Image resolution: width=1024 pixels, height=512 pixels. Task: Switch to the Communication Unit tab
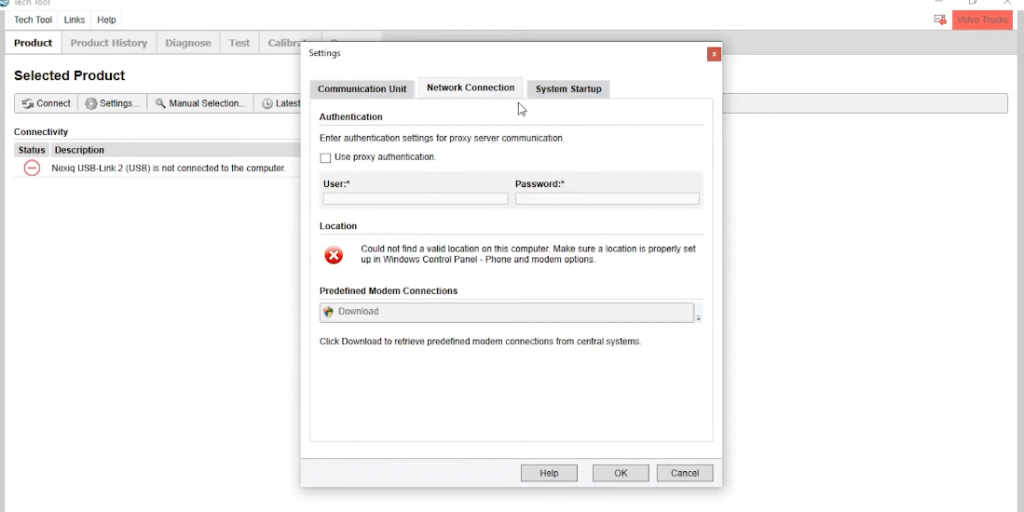coord(362,89)
